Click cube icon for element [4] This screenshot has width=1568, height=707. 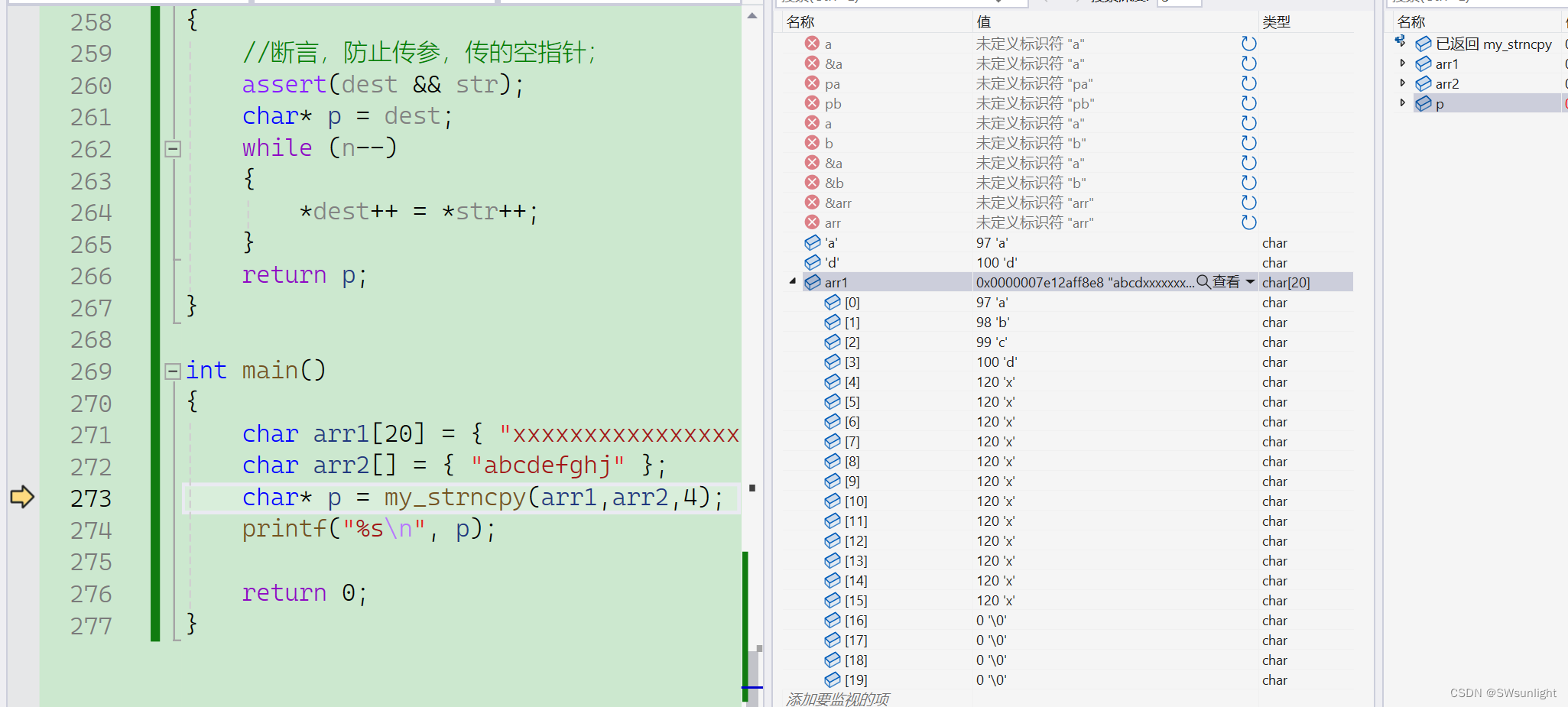(832, 381)
